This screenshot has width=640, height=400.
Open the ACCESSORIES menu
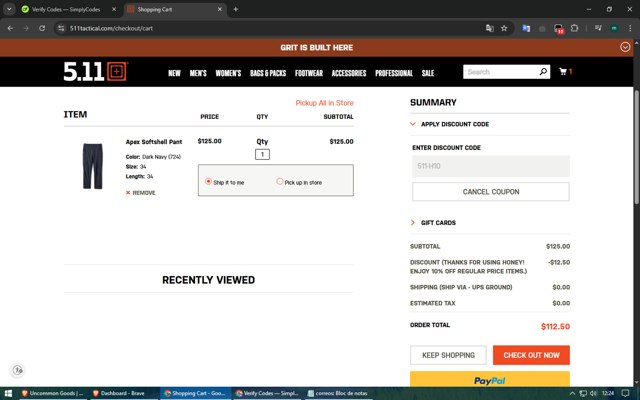point(349,73)
